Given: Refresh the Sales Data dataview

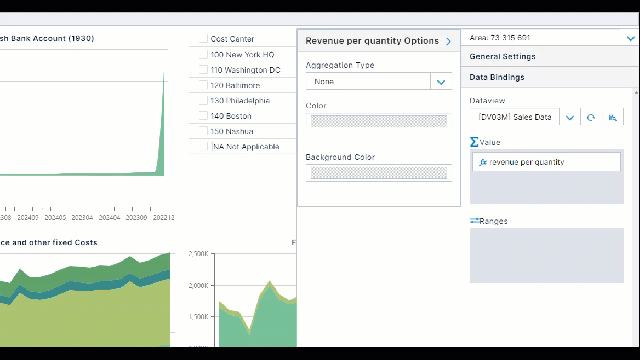Looking at the screenshot, I should (591, 118).
